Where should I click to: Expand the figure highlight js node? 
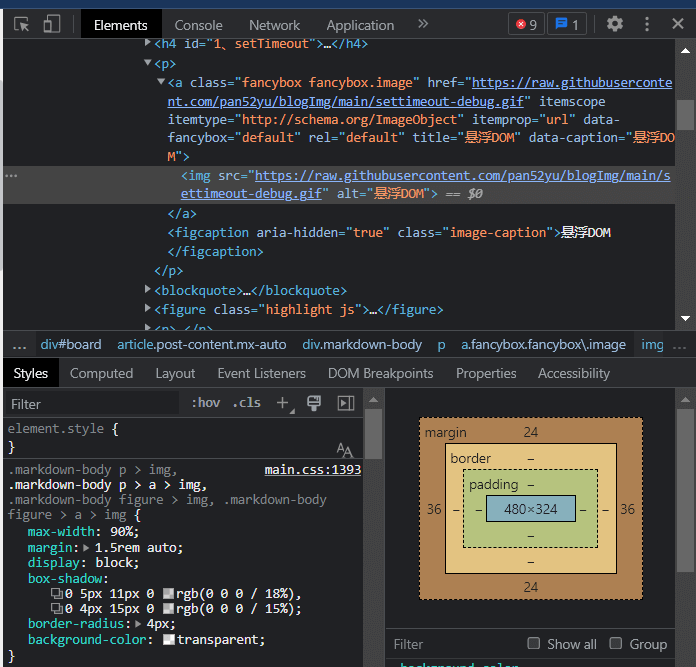[148, 308]
